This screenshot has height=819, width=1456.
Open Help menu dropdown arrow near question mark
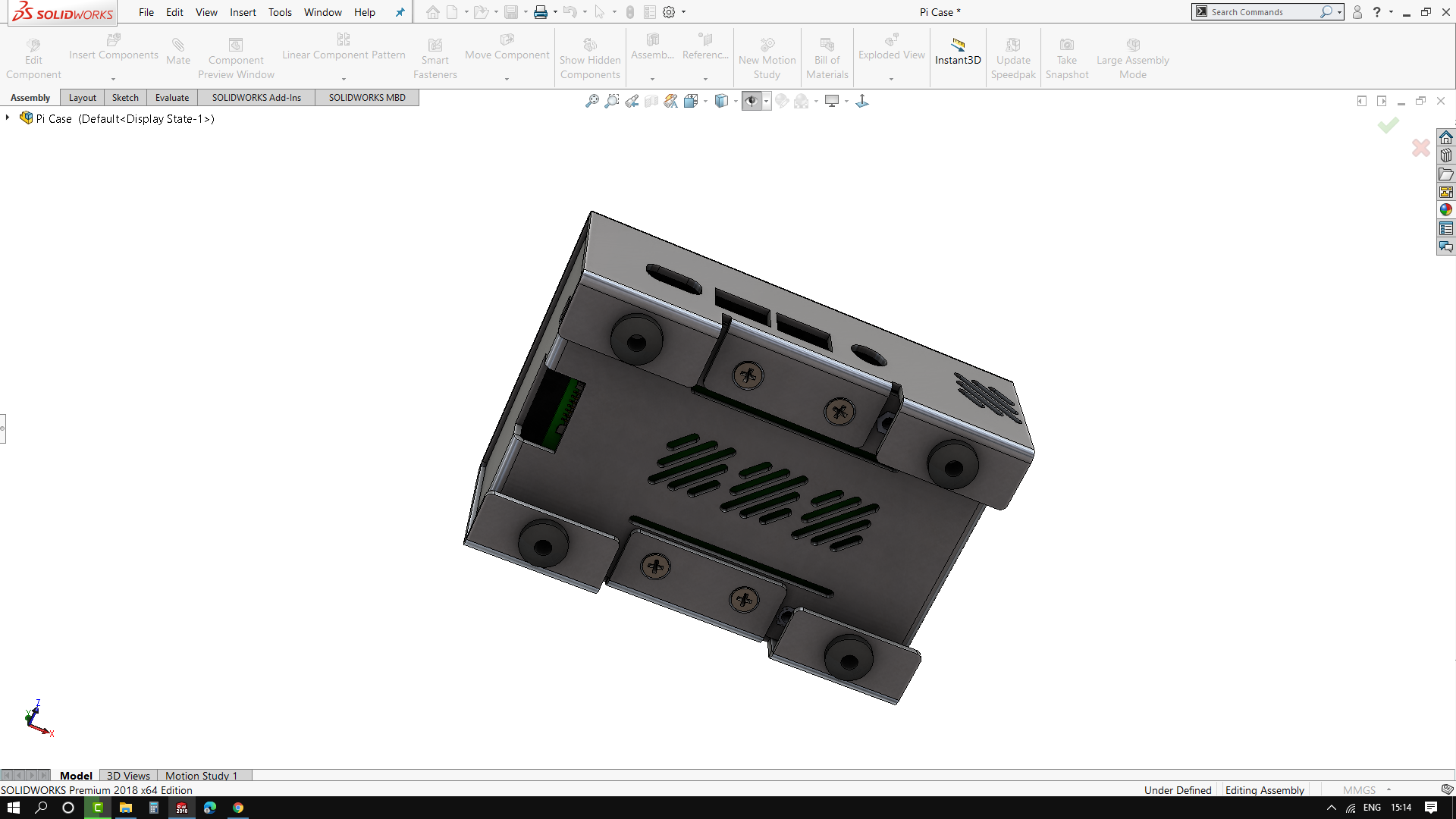pos(1391,12)
